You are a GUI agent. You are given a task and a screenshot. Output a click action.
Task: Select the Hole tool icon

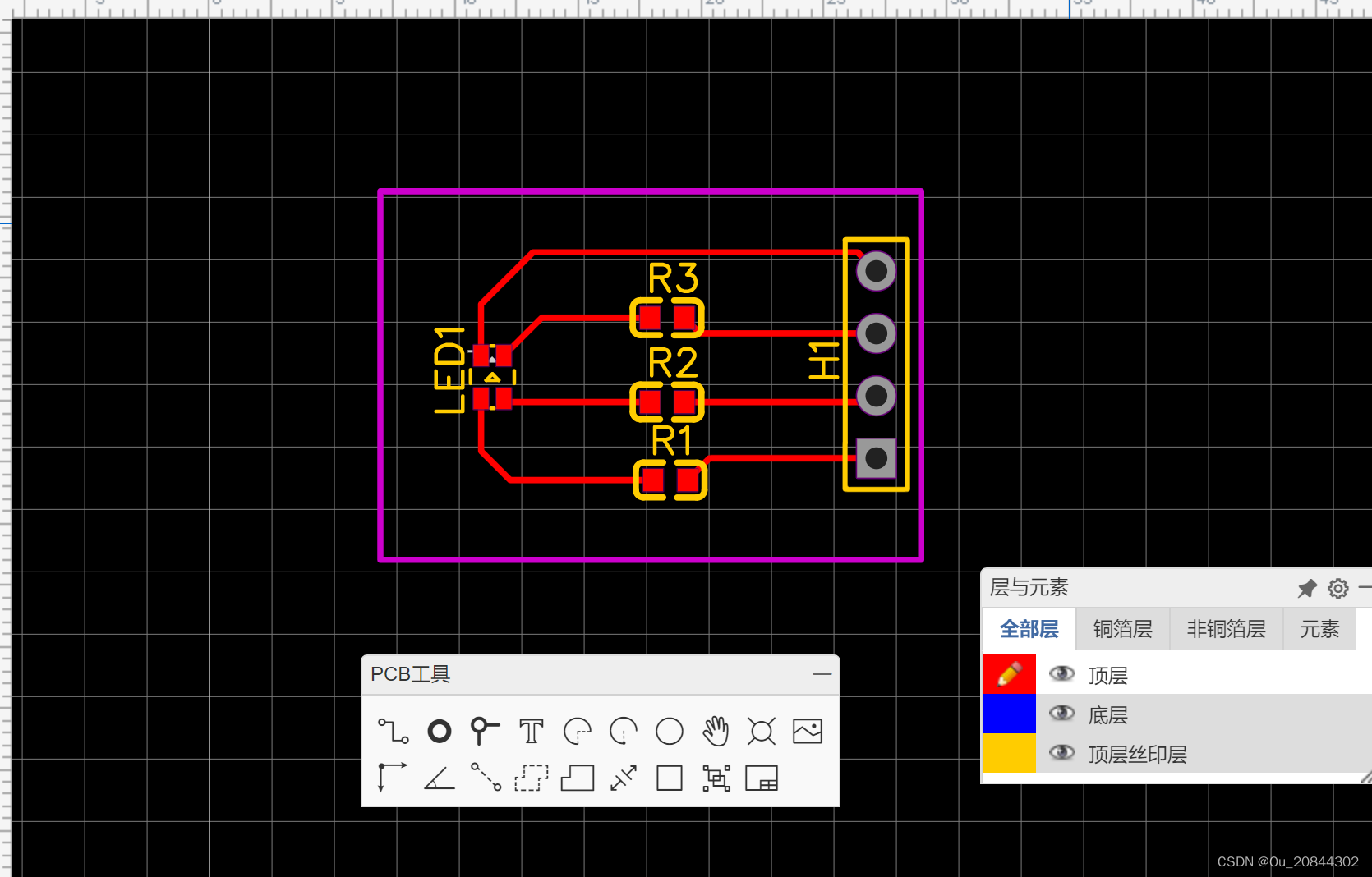762,731
